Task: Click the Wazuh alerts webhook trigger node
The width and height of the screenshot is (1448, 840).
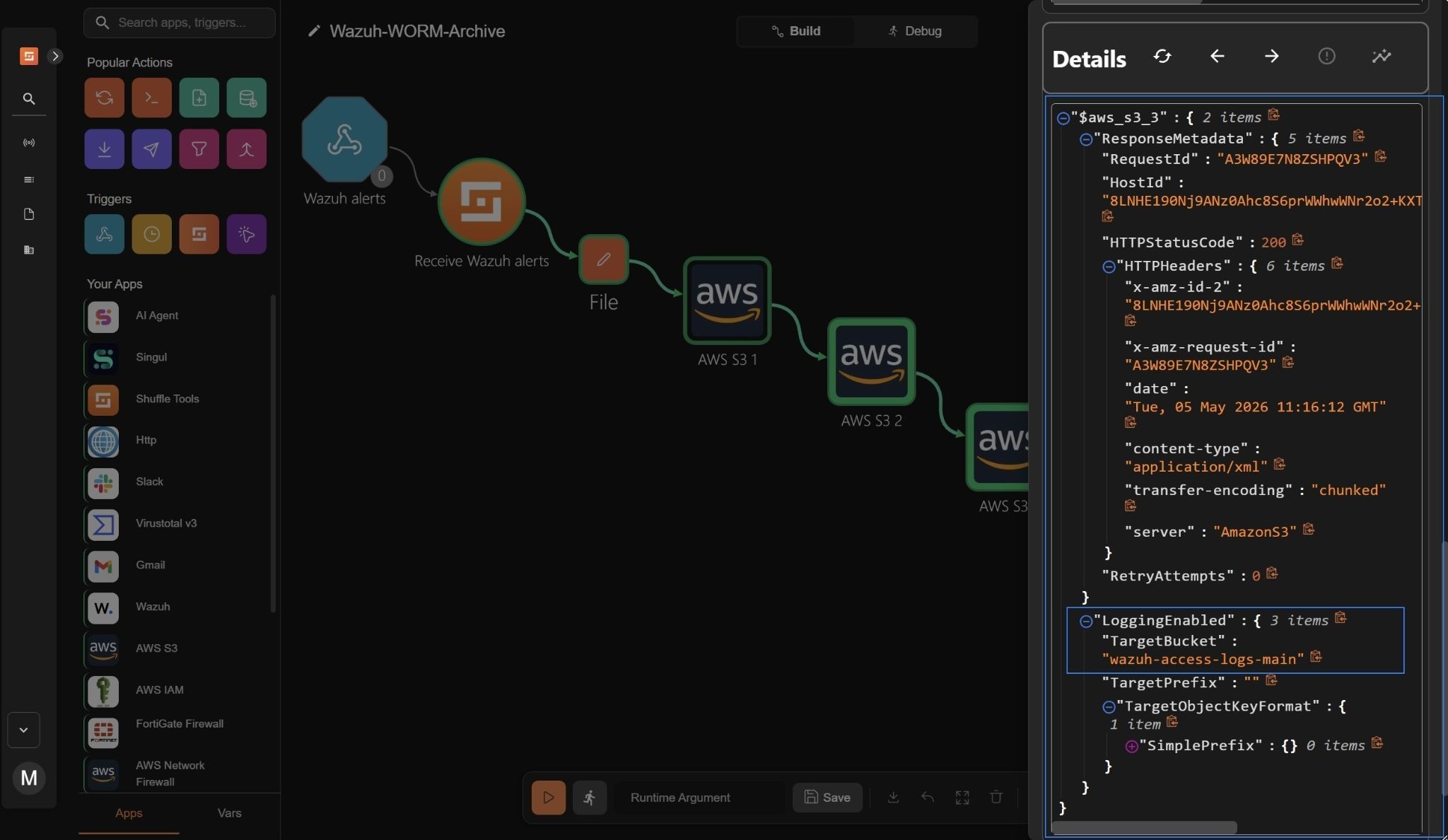Action: tap(344, 139)
